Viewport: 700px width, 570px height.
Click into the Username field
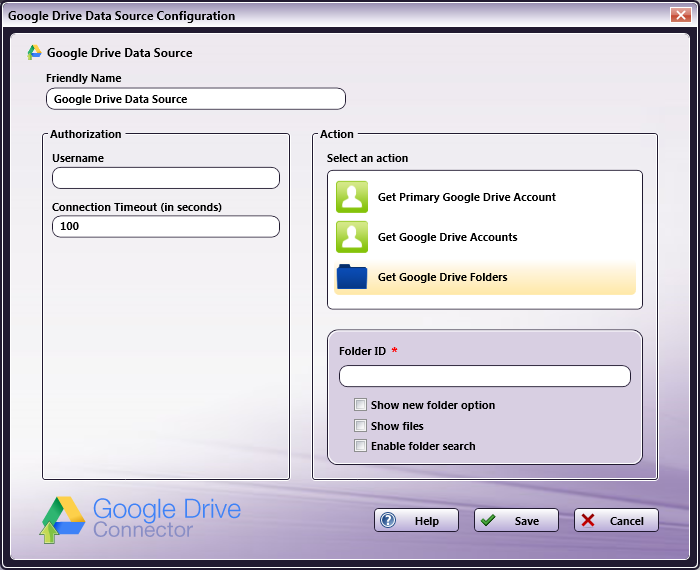click(x=166, y=178)
